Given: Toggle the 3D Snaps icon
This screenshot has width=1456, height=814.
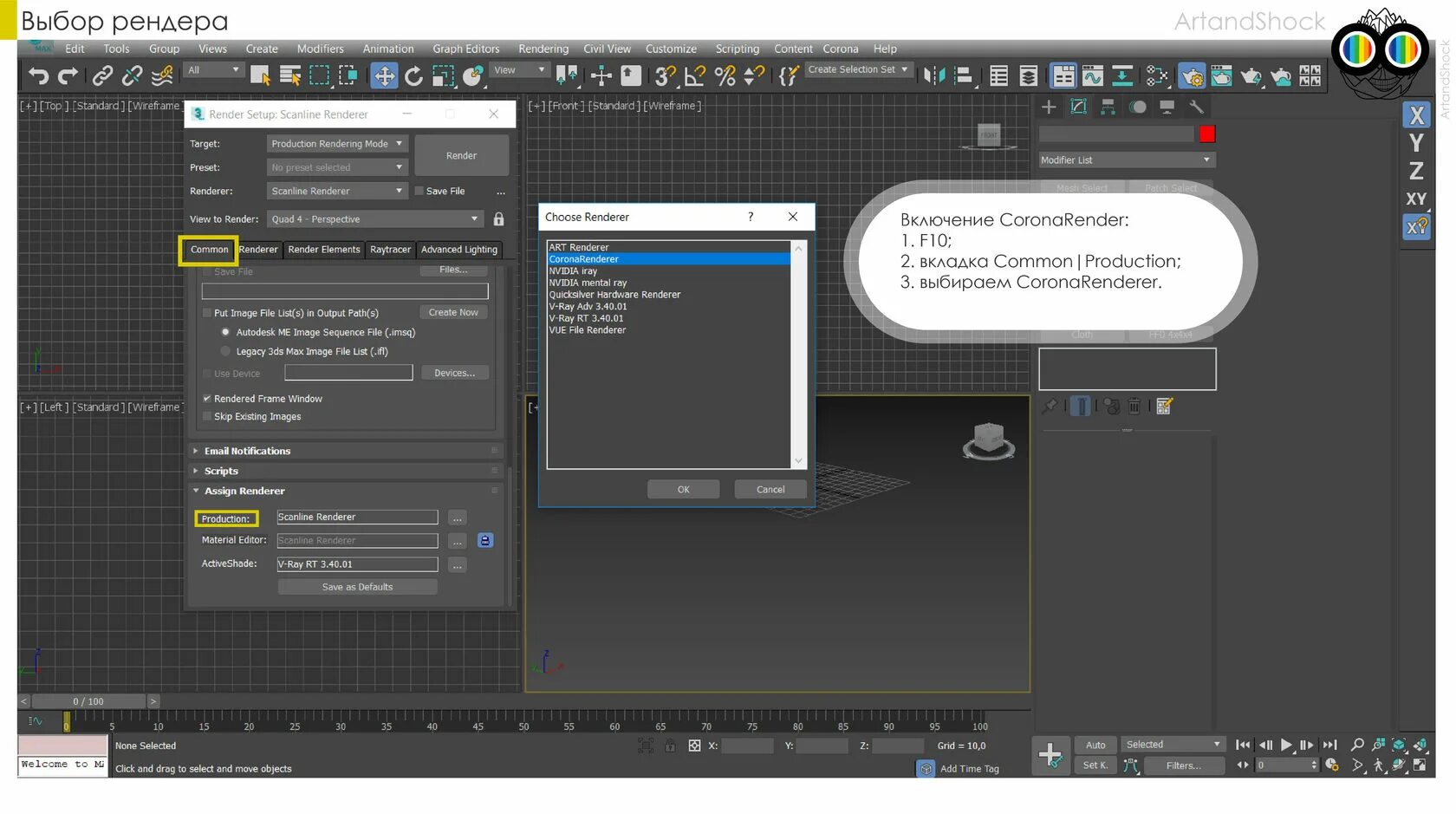Looking at the screenshot, I should pos(666,76).
